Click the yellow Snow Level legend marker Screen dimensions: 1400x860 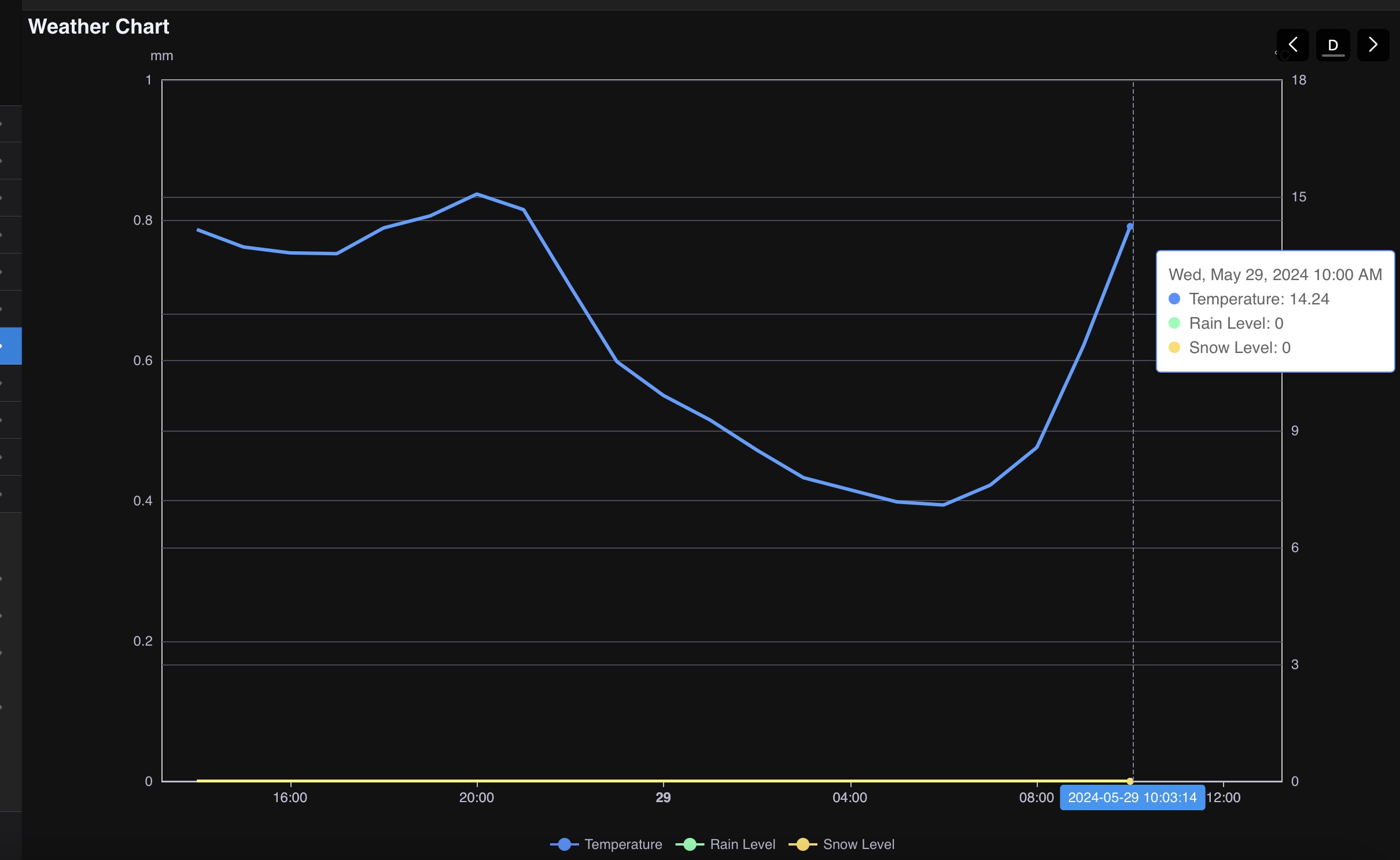tap(803, 844)
